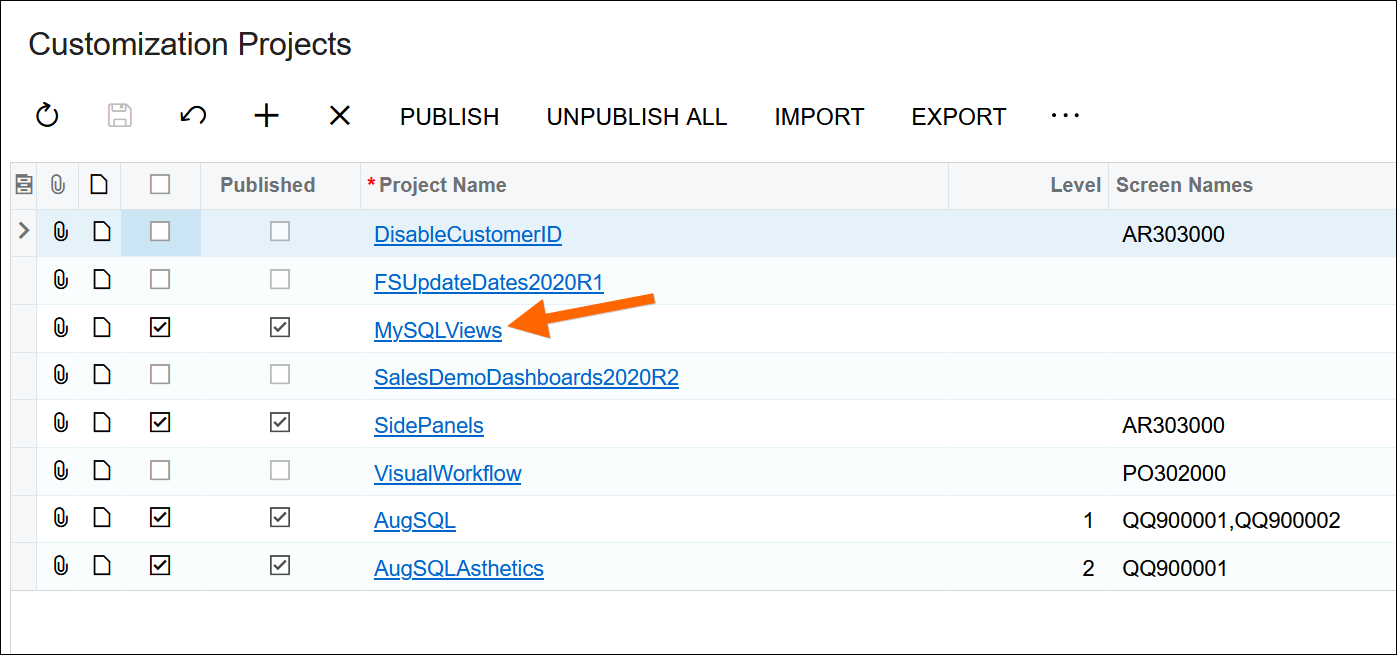Click the Save icon in the toolbar

(x=120, y=115)
